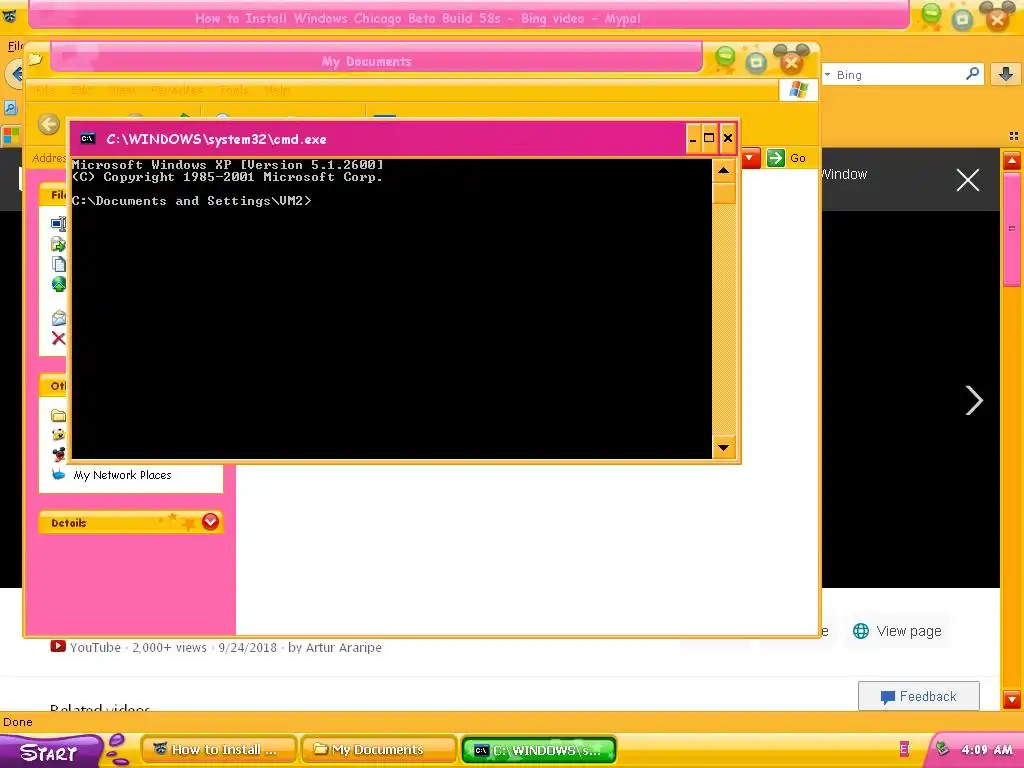Screen dimensions: 1024x768
Task: Open the Tools menu in My Documents
Action: pos(234,89)
